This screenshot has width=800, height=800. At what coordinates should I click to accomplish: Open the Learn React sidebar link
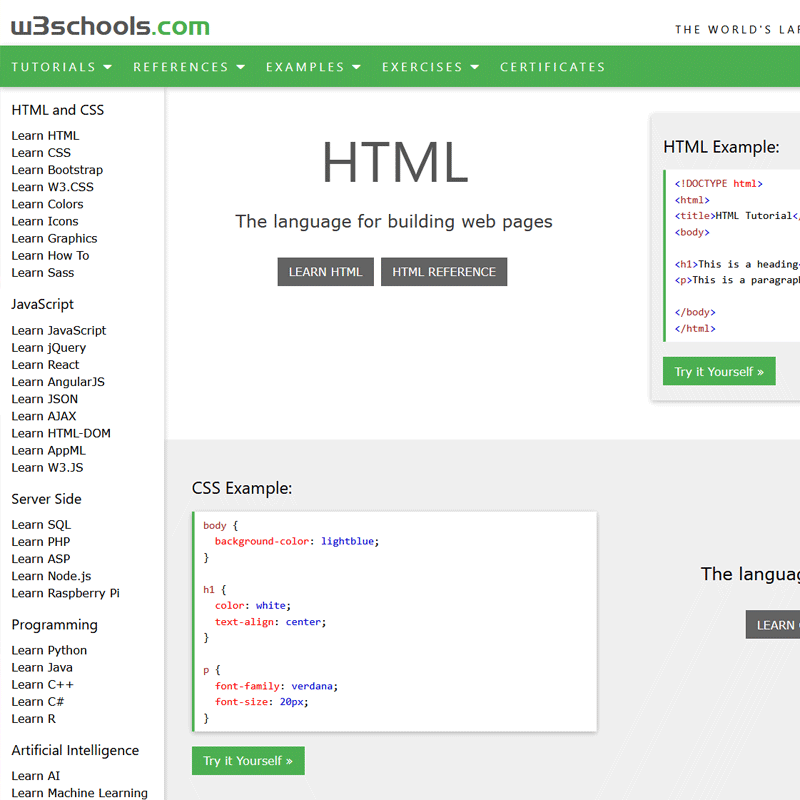pos(44,364)
